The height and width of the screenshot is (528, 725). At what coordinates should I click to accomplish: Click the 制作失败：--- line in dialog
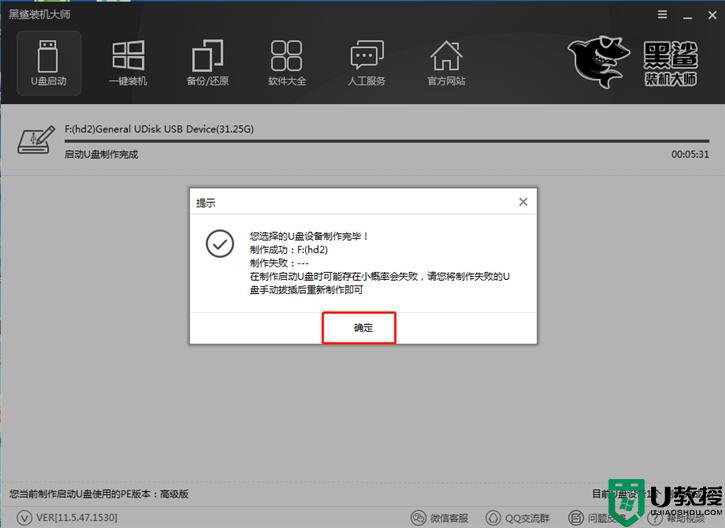point(279,263)
